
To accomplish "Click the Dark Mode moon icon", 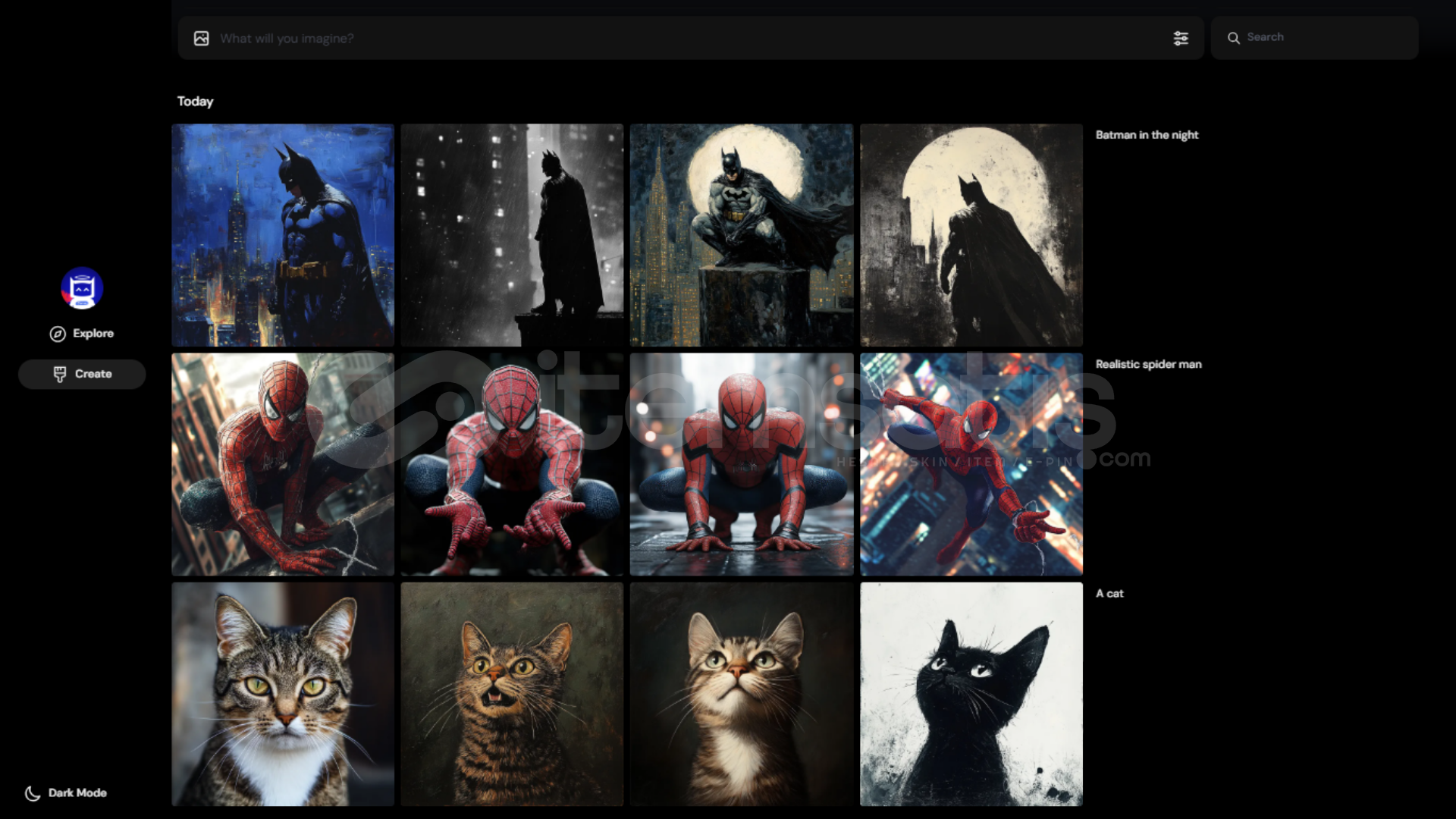I will [x=33, y=793].
